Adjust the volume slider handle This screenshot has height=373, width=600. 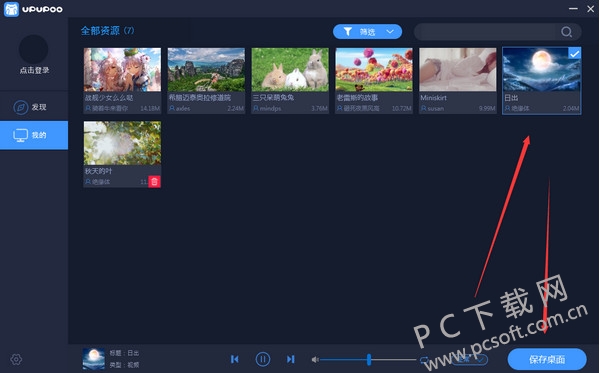point(369,359)
